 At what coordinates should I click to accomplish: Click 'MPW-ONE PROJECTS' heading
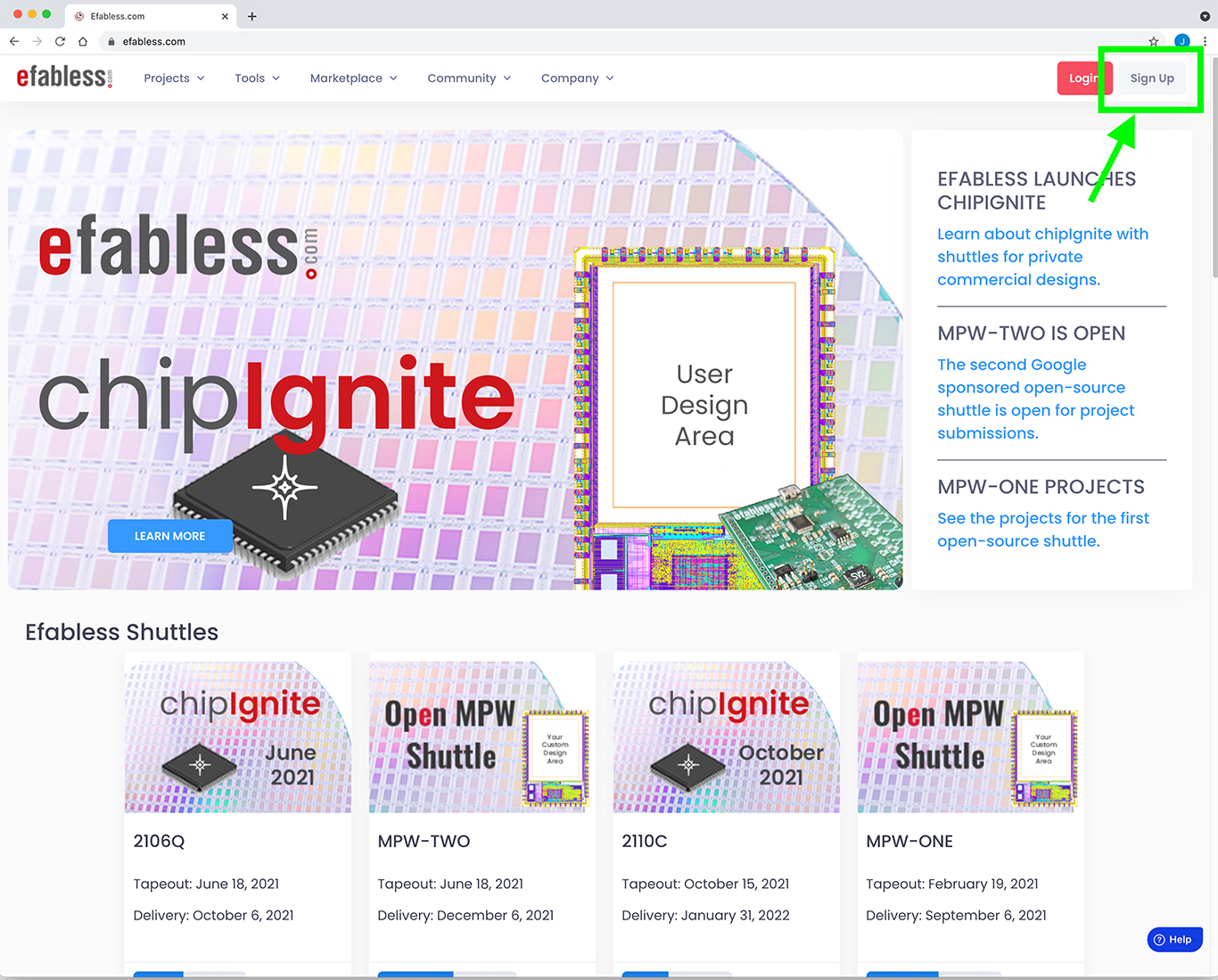(1041, 487)
